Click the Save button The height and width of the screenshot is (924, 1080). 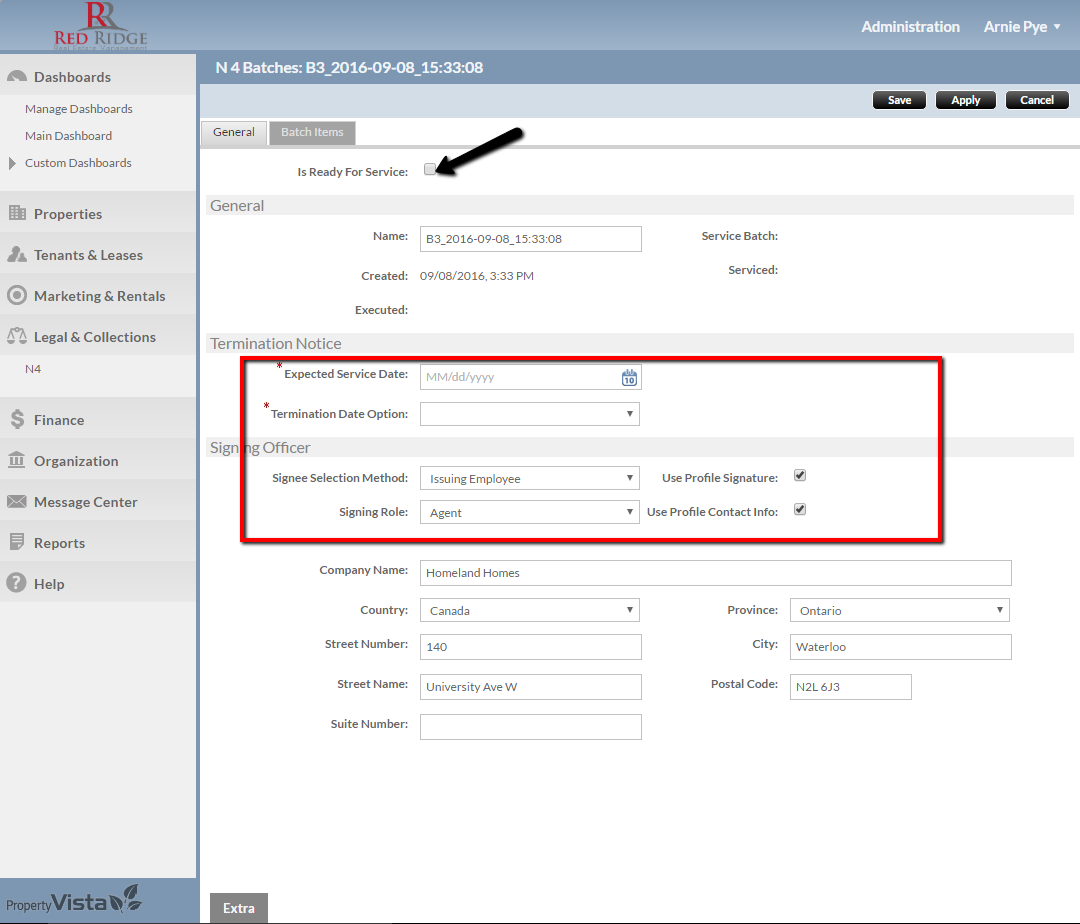point(899,100)
